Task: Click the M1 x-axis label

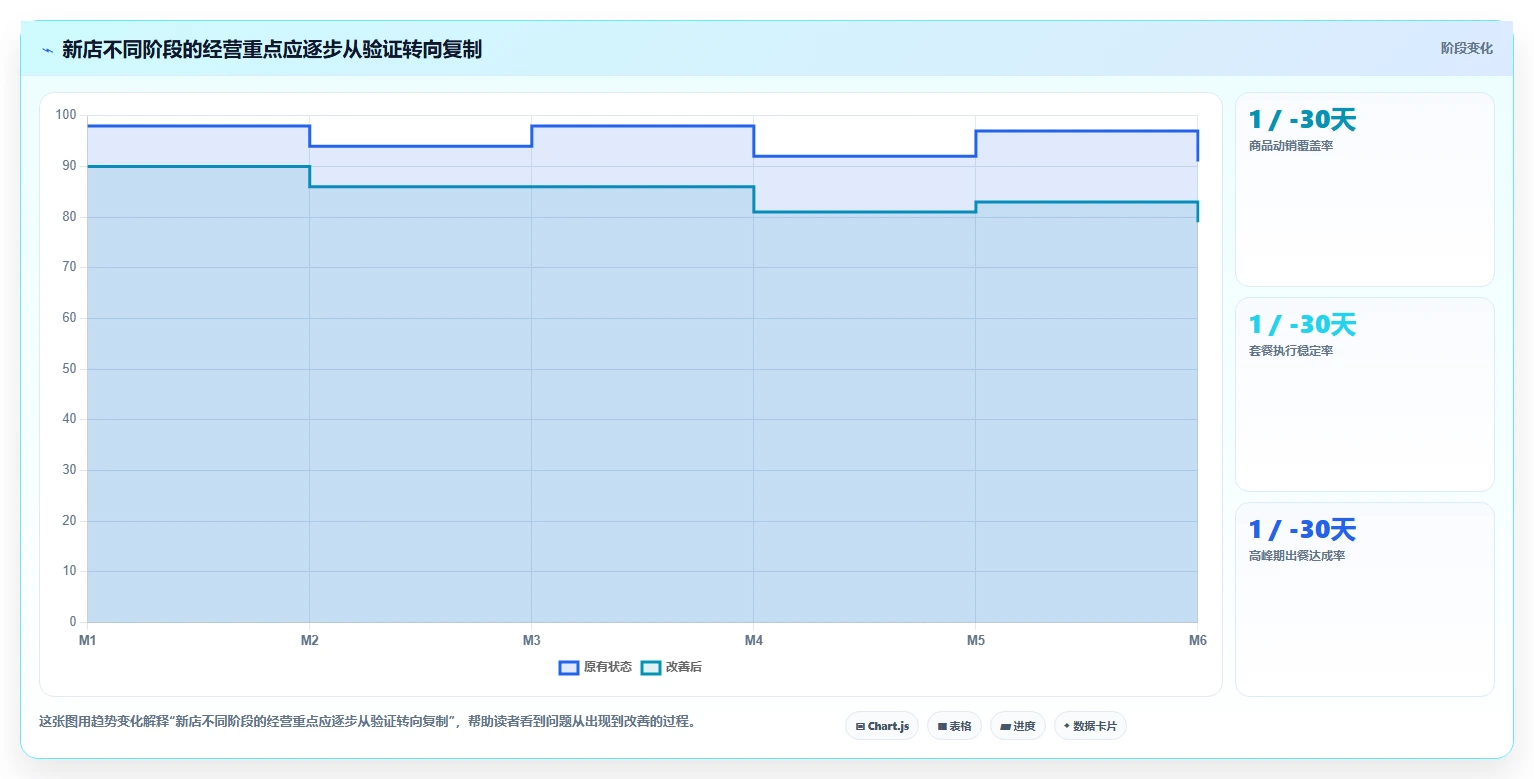Action: pyautogui.click(x=87, y=641)
